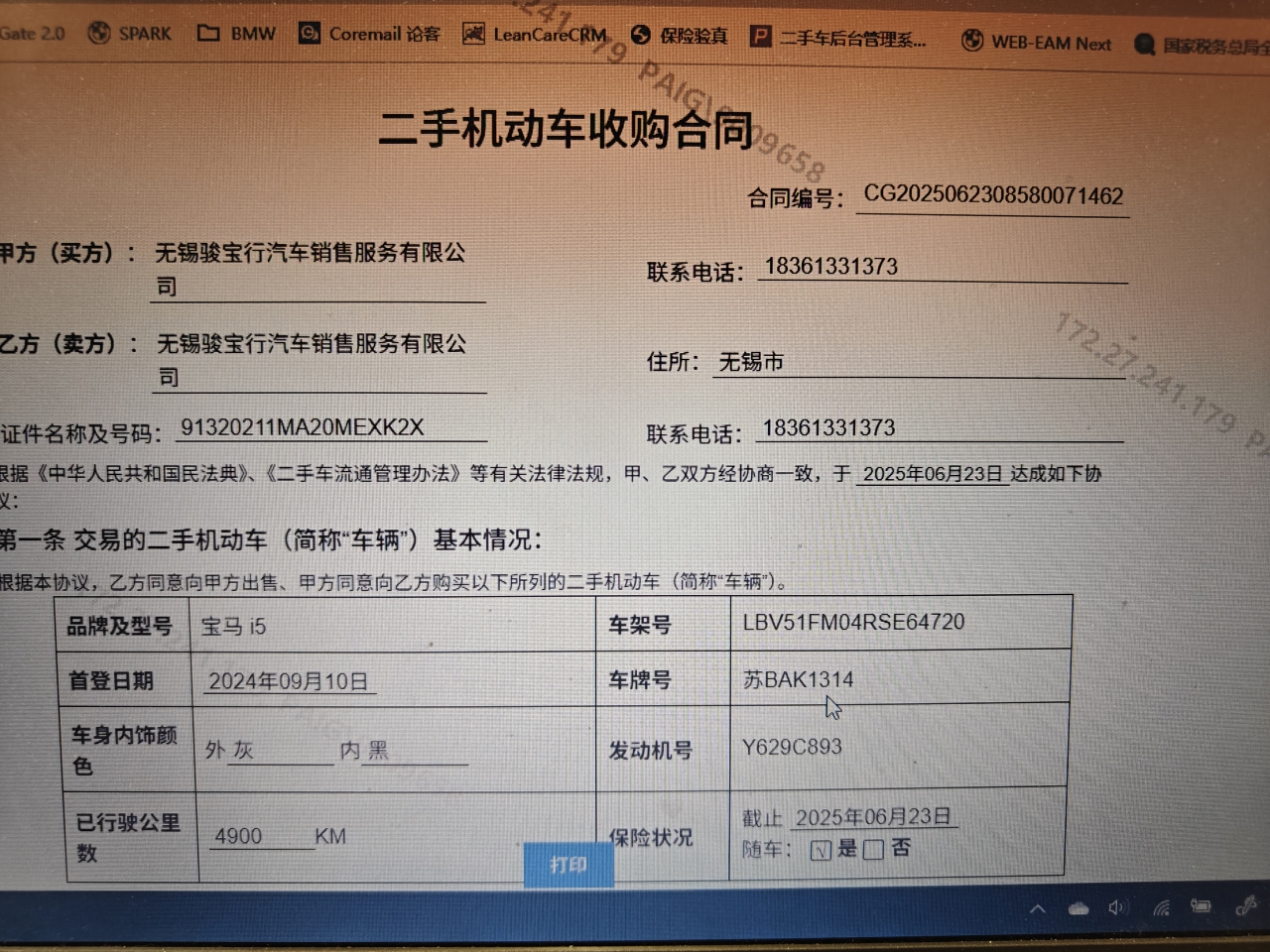Click the buyer name 无锡骏宝行汽车销售服务有限公司
The width and height of the screenshot is (1270, 952).
coord(310,269)
